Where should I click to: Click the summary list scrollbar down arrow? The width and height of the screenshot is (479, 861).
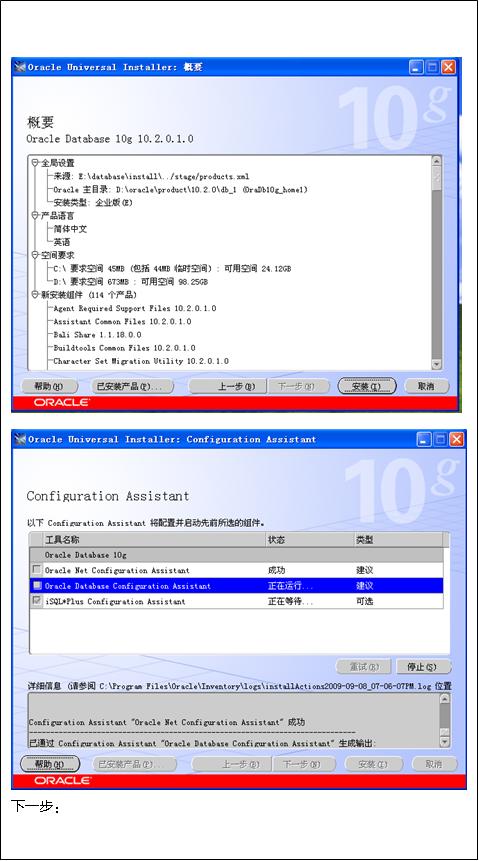click(x=437, y=364)
